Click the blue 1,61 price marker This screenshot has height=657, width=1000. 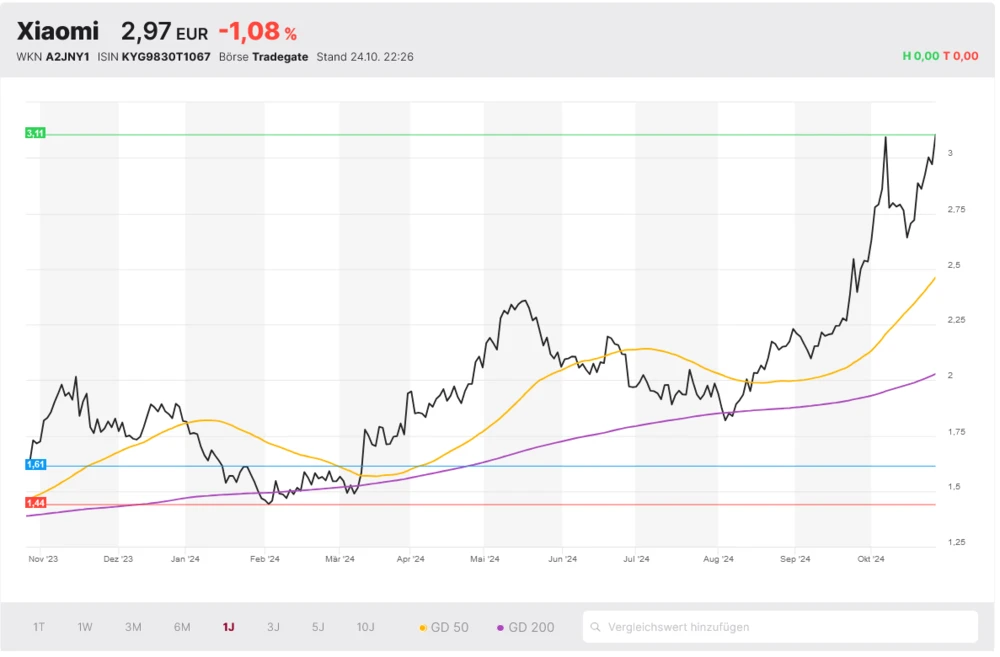[x=35, y=465]
